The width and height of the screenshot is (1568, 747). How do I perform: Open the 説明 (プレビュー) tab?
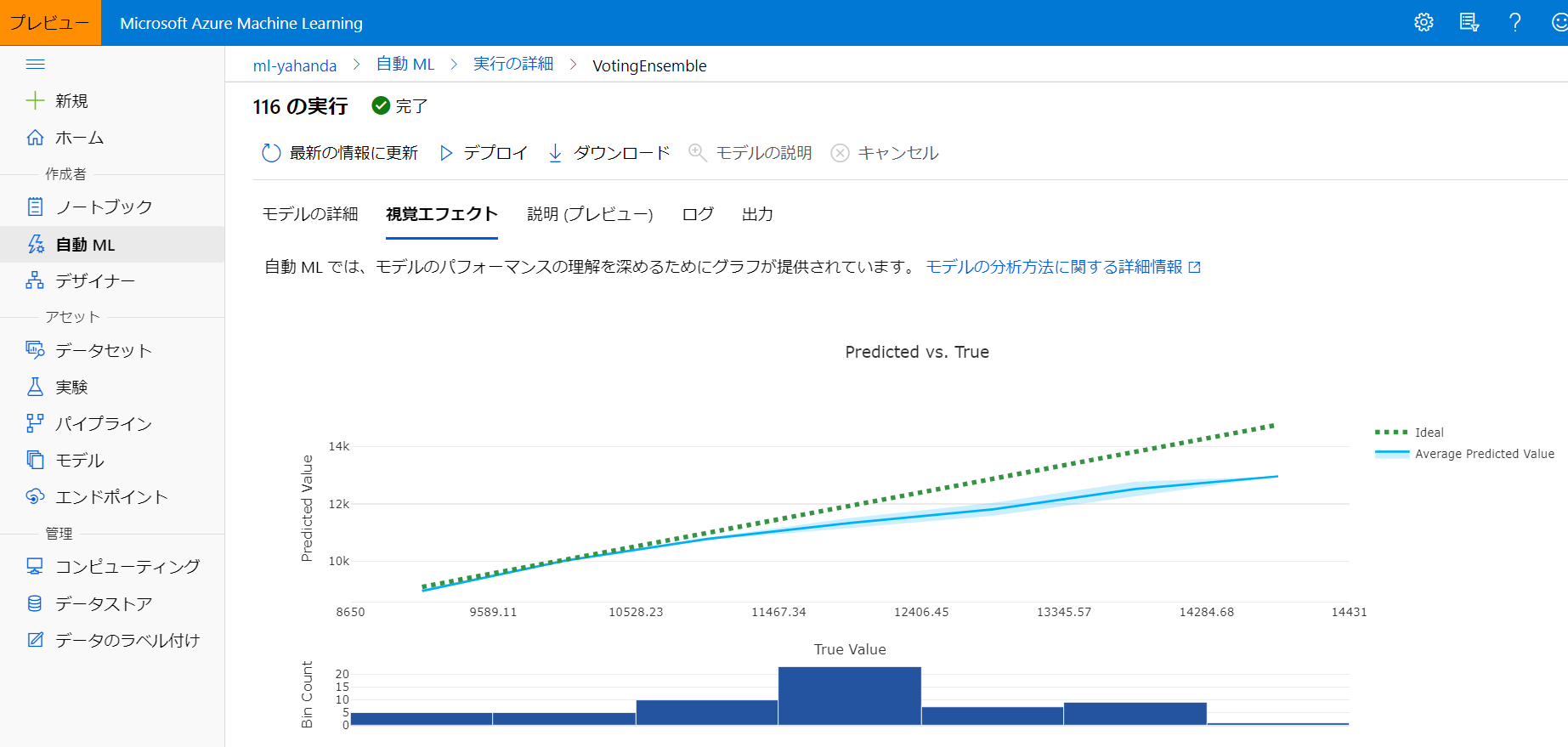tap(590, 214)
